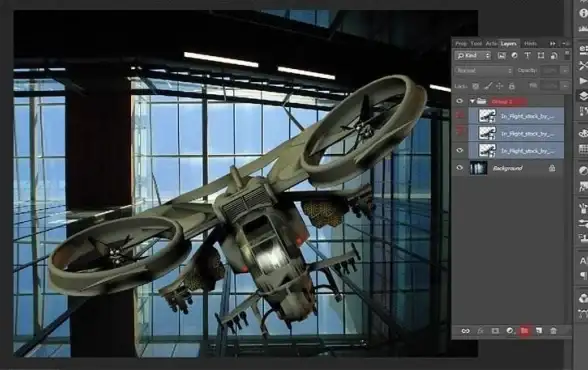This screenshot has width=588, height=370.
Task: Collapse the Group 1 folder triangle
Action: pyautogui.click(x=472, y=101)
